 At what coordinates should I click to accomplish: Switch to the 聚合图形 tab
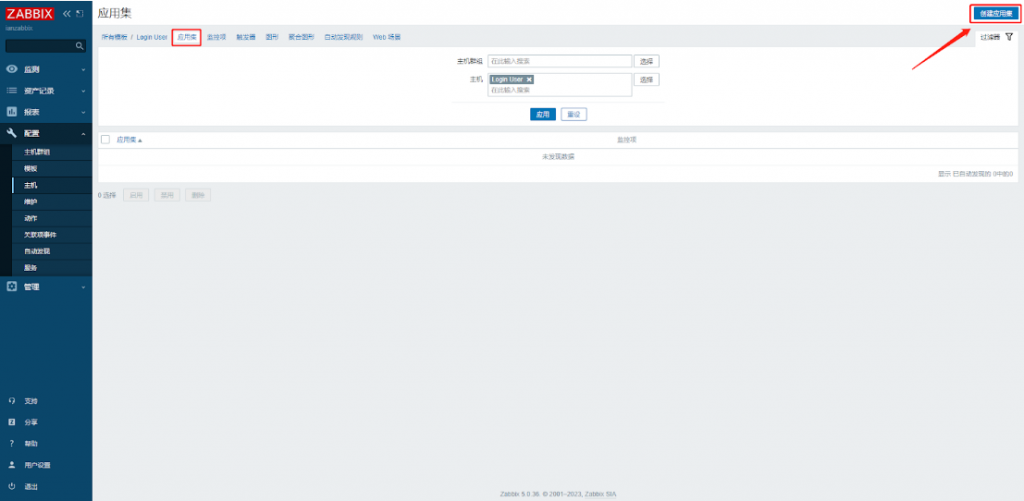coord(301,37)
